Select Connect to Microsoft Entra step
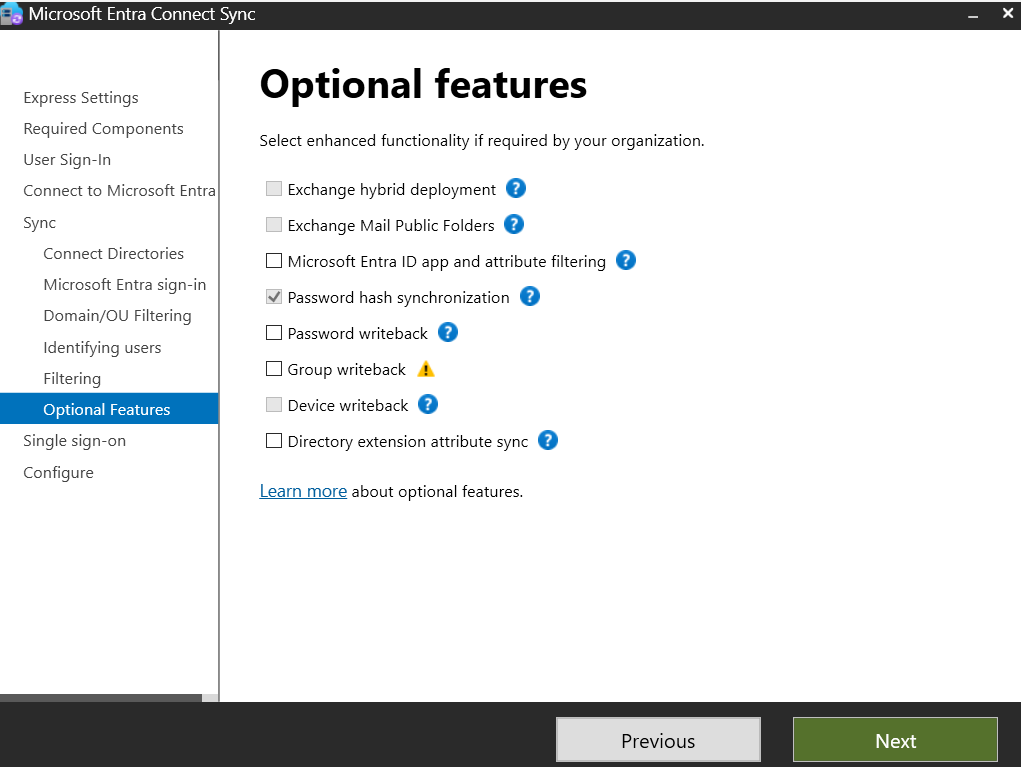This screenshot has width=1021, height=767. point(119,191)
